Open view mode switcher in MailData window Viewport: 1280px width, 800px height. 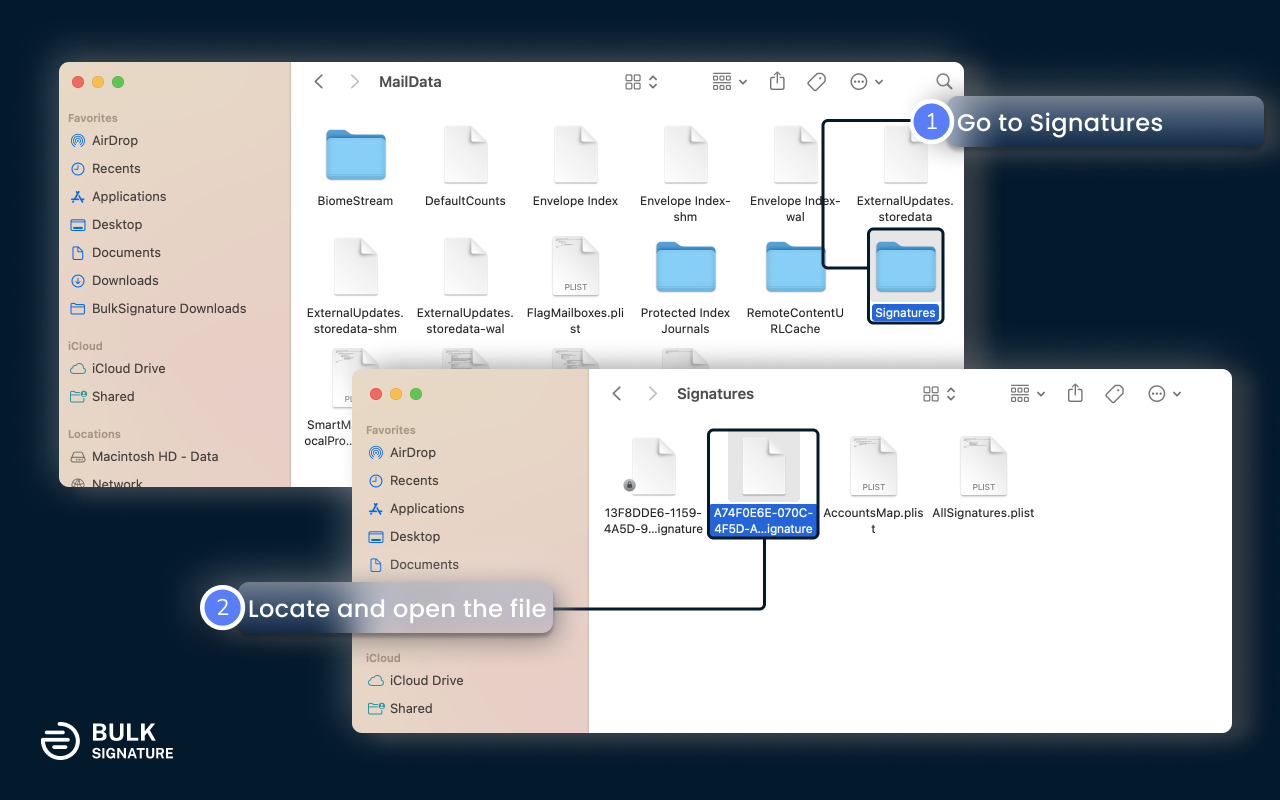click(641, 82)
